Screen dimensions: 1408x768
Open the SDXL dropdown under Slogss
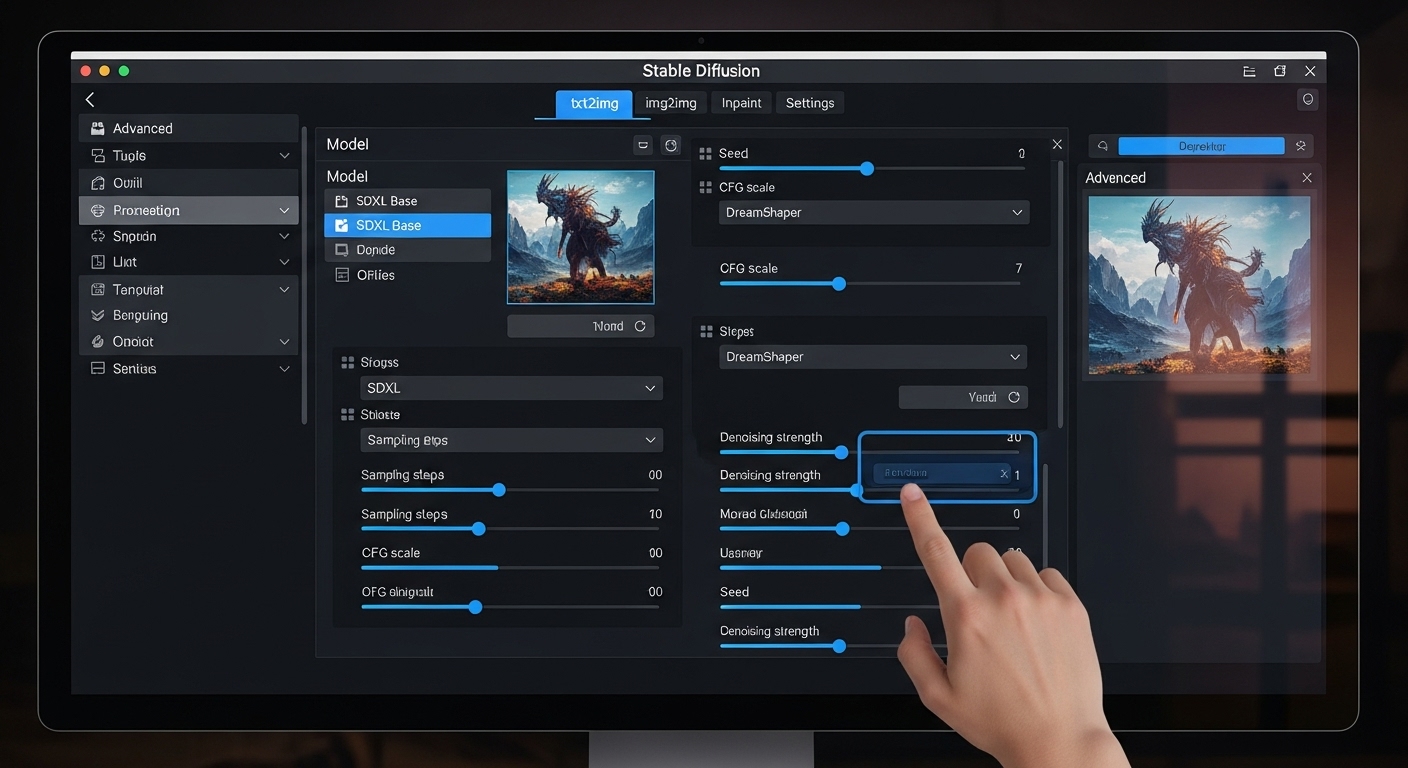point(511,388)
